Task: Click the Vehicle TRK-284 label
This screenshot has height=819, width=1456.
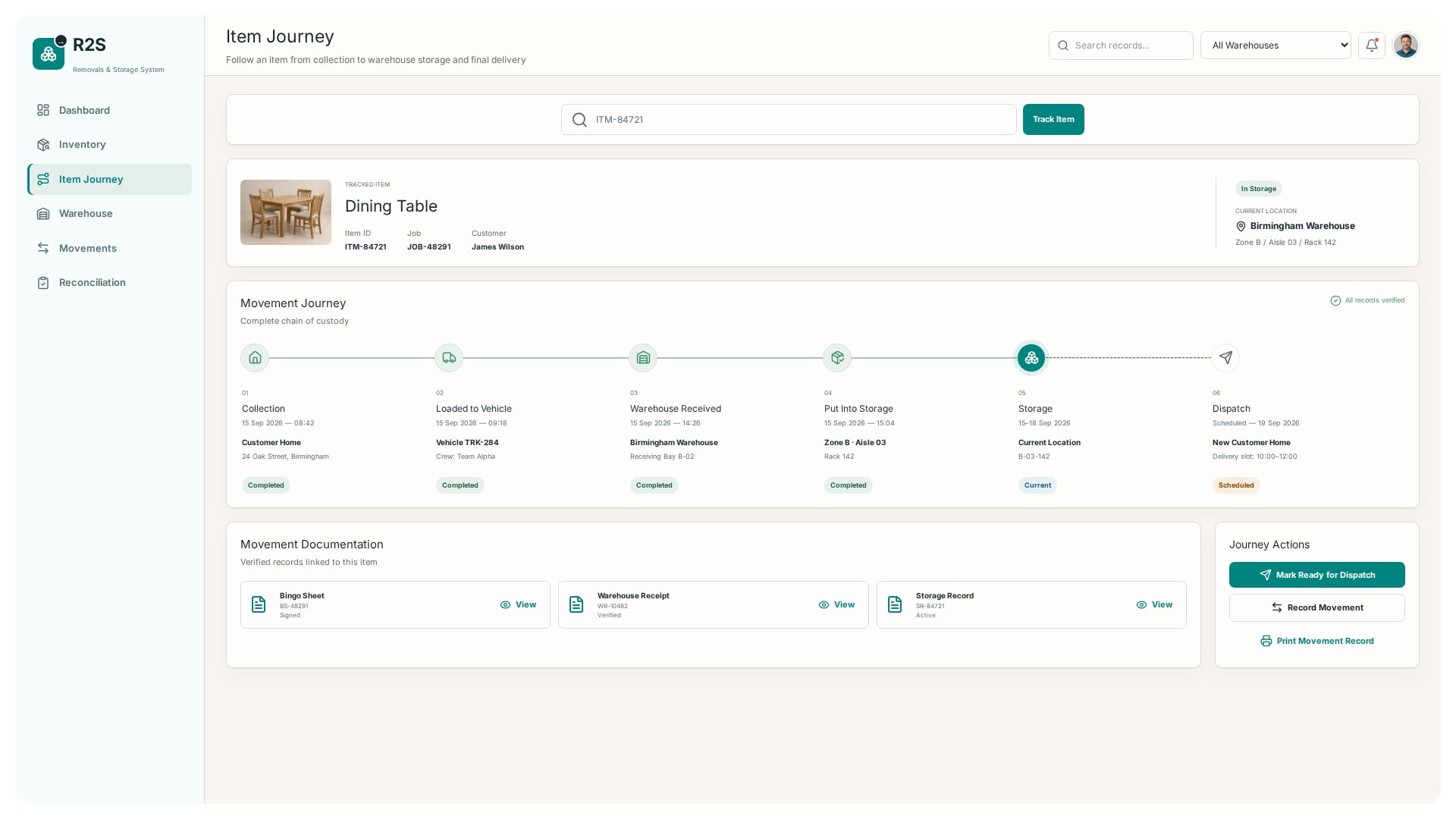Action: pos(467,443)
